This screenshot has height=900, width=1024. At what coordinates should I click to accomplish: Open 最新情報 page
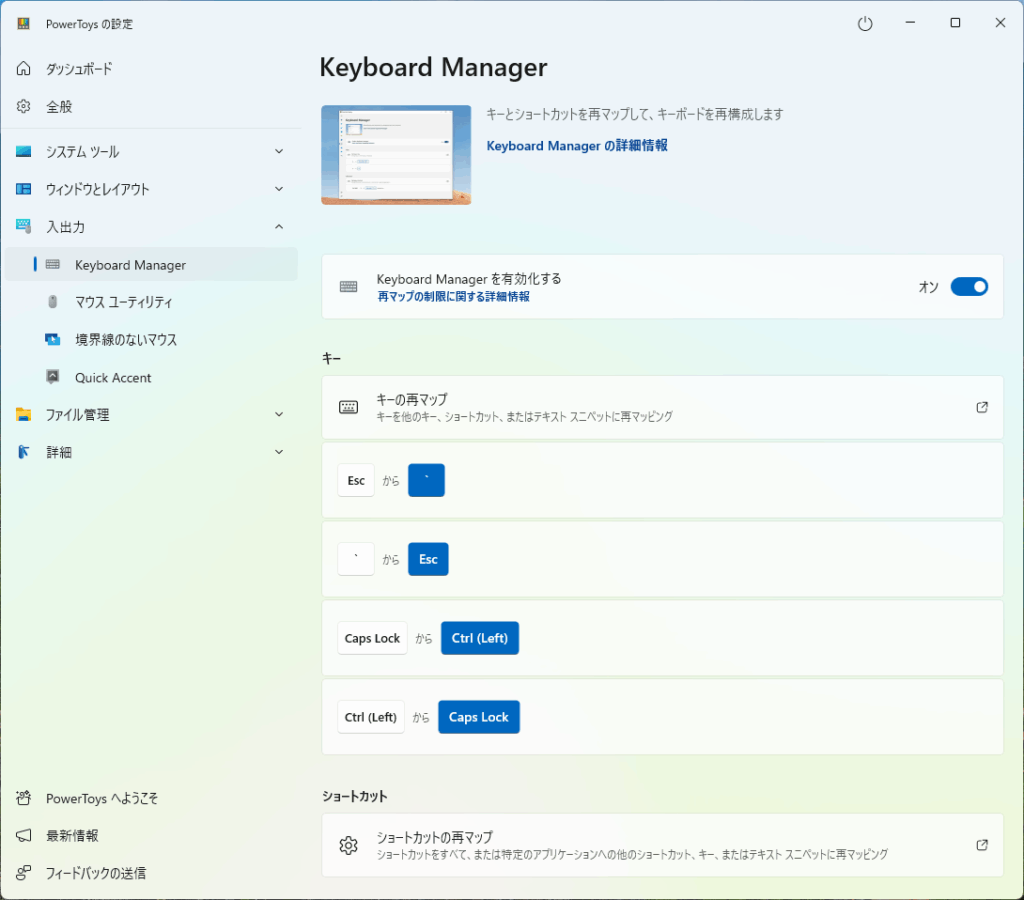(x=151, y=835)
